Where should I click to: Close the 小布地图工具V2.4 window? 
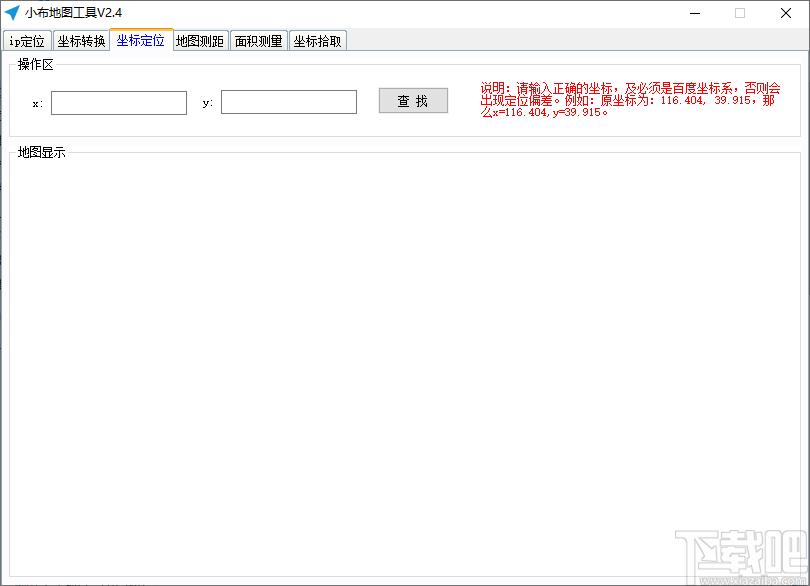tap(786, 13)
